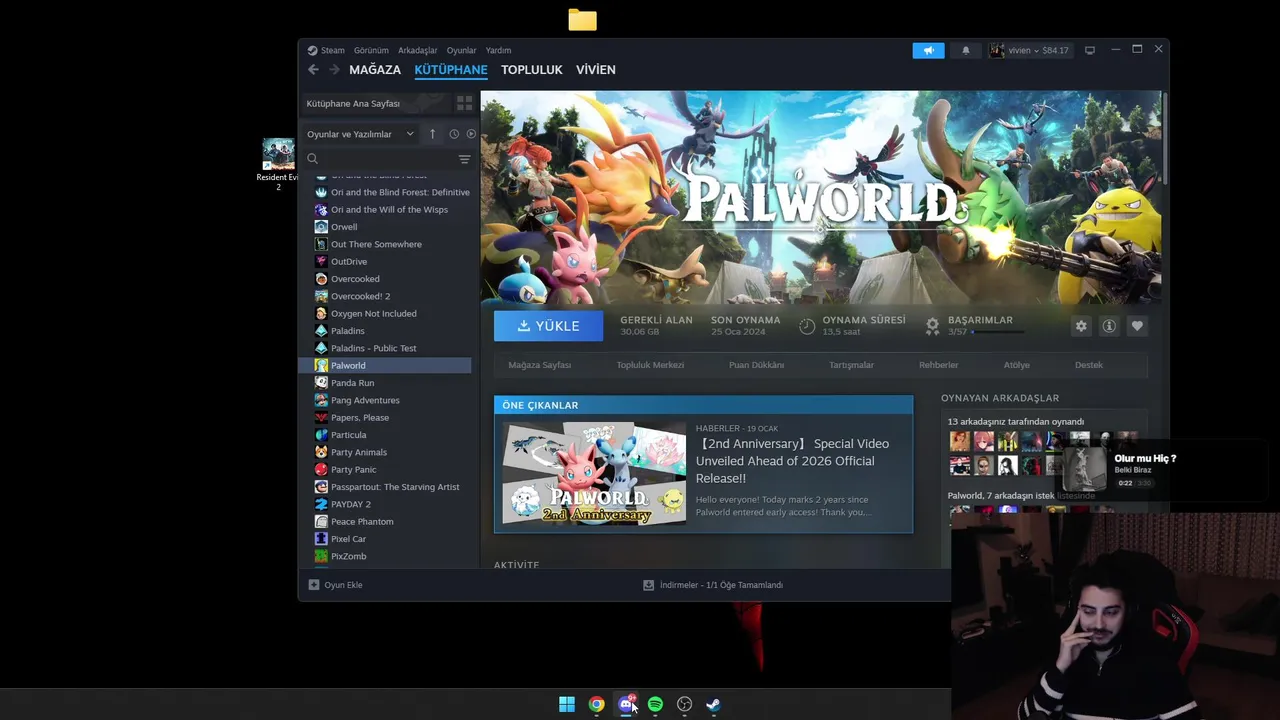Click the Steam taskbar icon
The height and width of the screenshot is (720, 1280).
click(x=713, y=704)
